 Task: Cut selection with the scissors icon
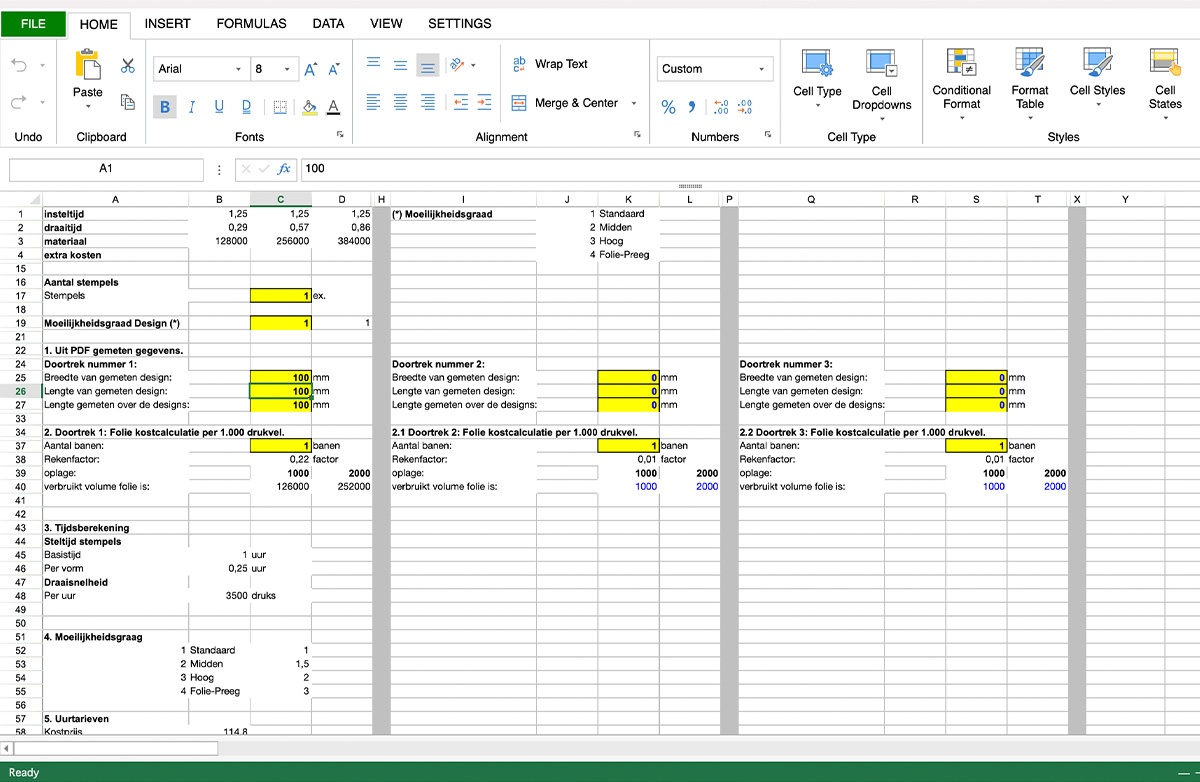tap(128, 66)
